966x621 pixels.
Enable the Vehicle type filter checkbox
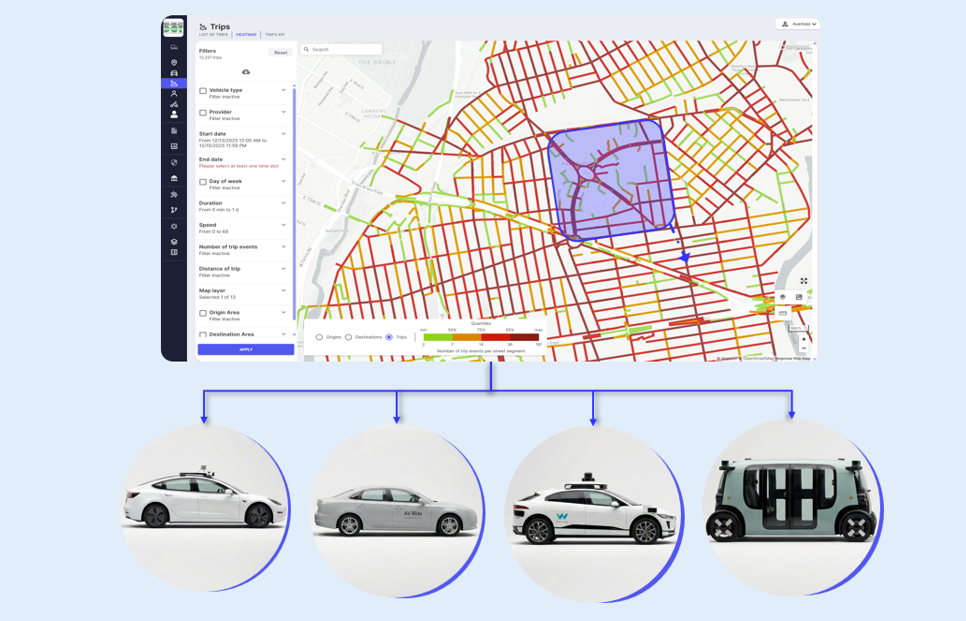[x=203, y=91]
